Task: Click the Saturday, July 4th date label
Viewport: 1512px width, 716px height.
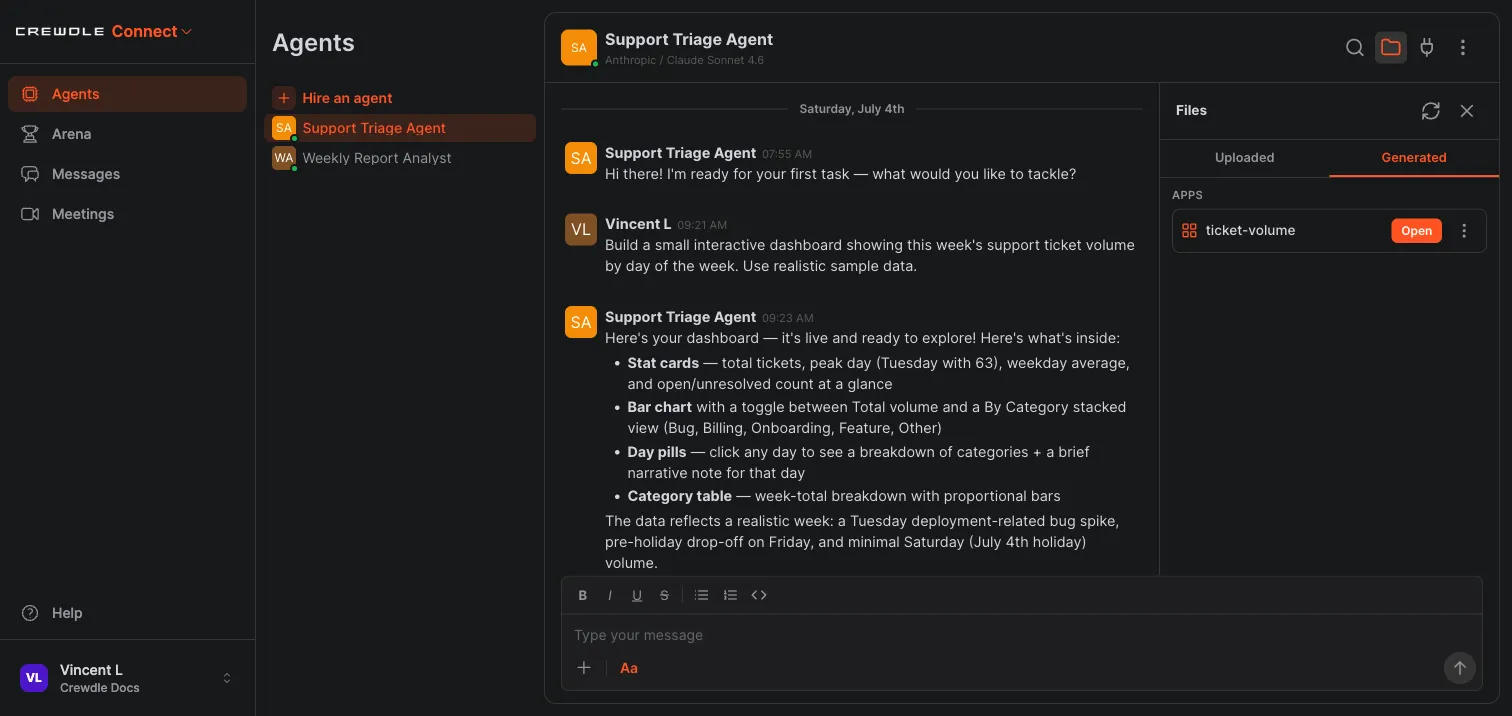Action: coord(852,109)
